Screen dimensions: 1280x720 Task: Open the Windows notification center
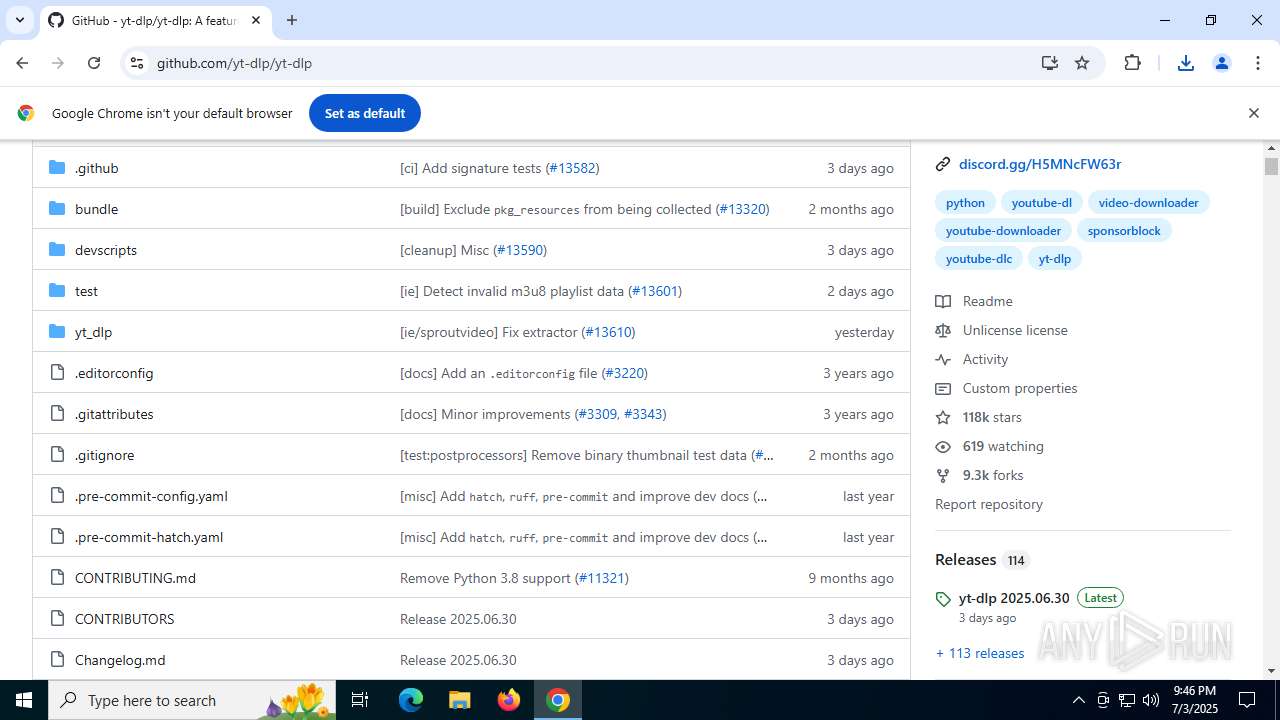pyautogui.click(x=1247, y=700)
